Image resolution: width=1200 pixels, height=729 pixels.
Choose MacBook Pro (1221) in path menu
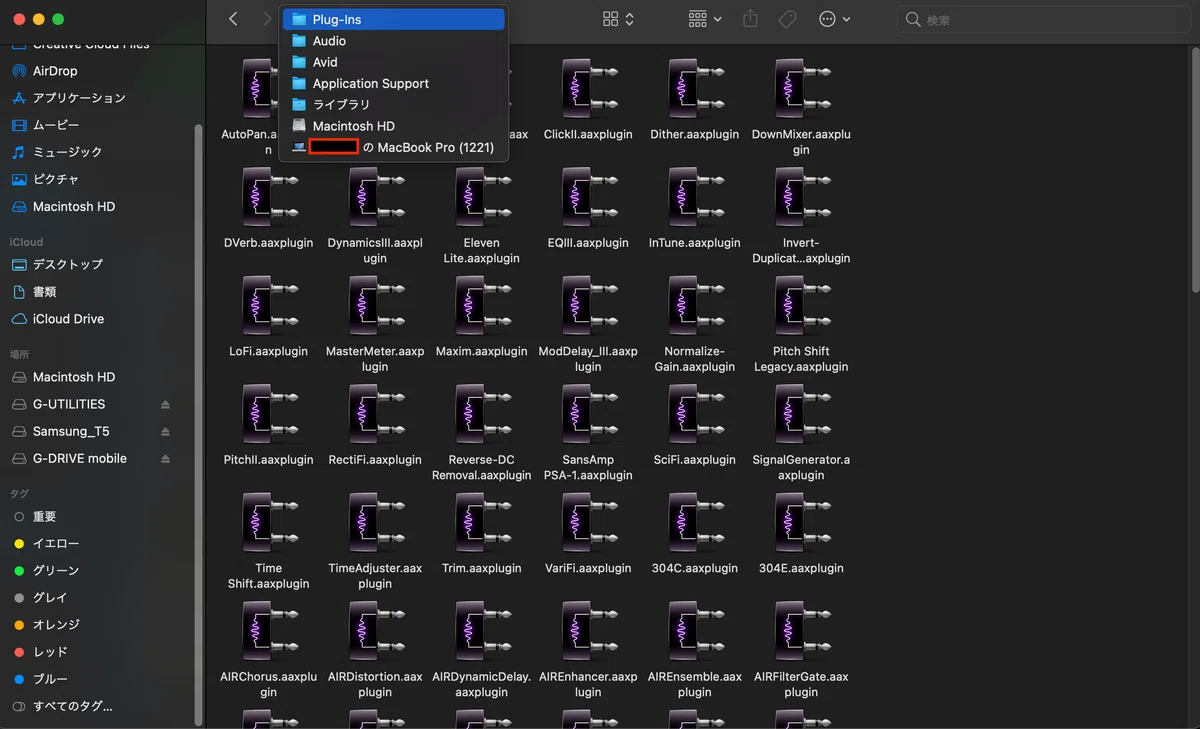pos(394,147)
